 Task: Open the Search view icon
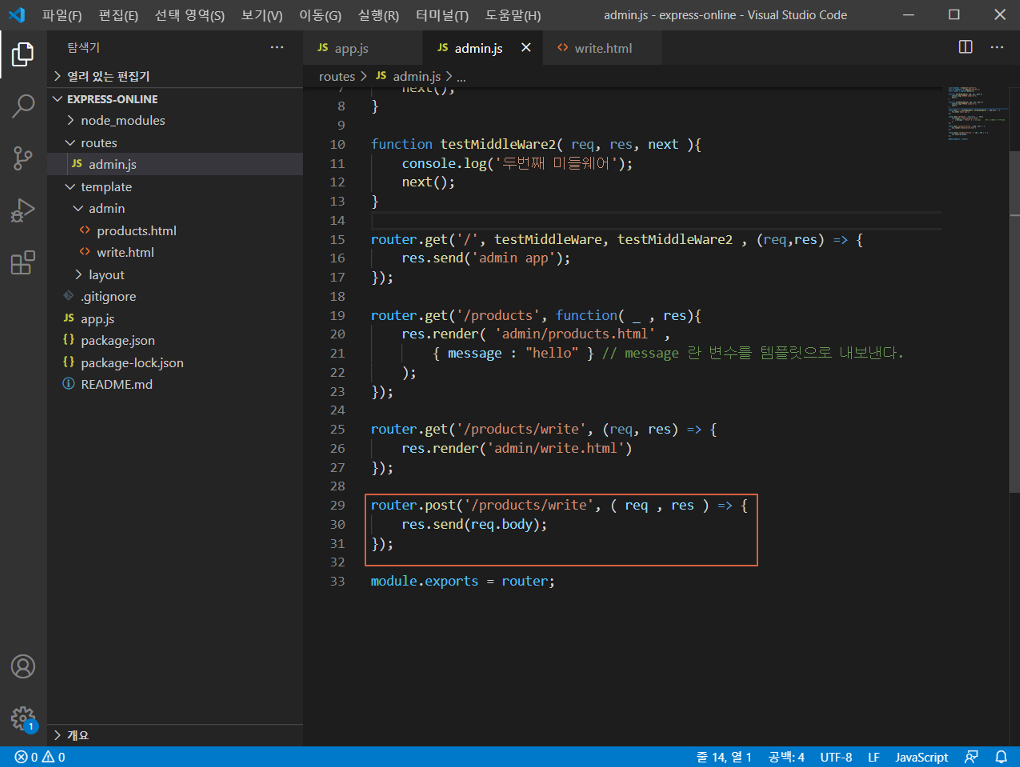click(23, 105)
